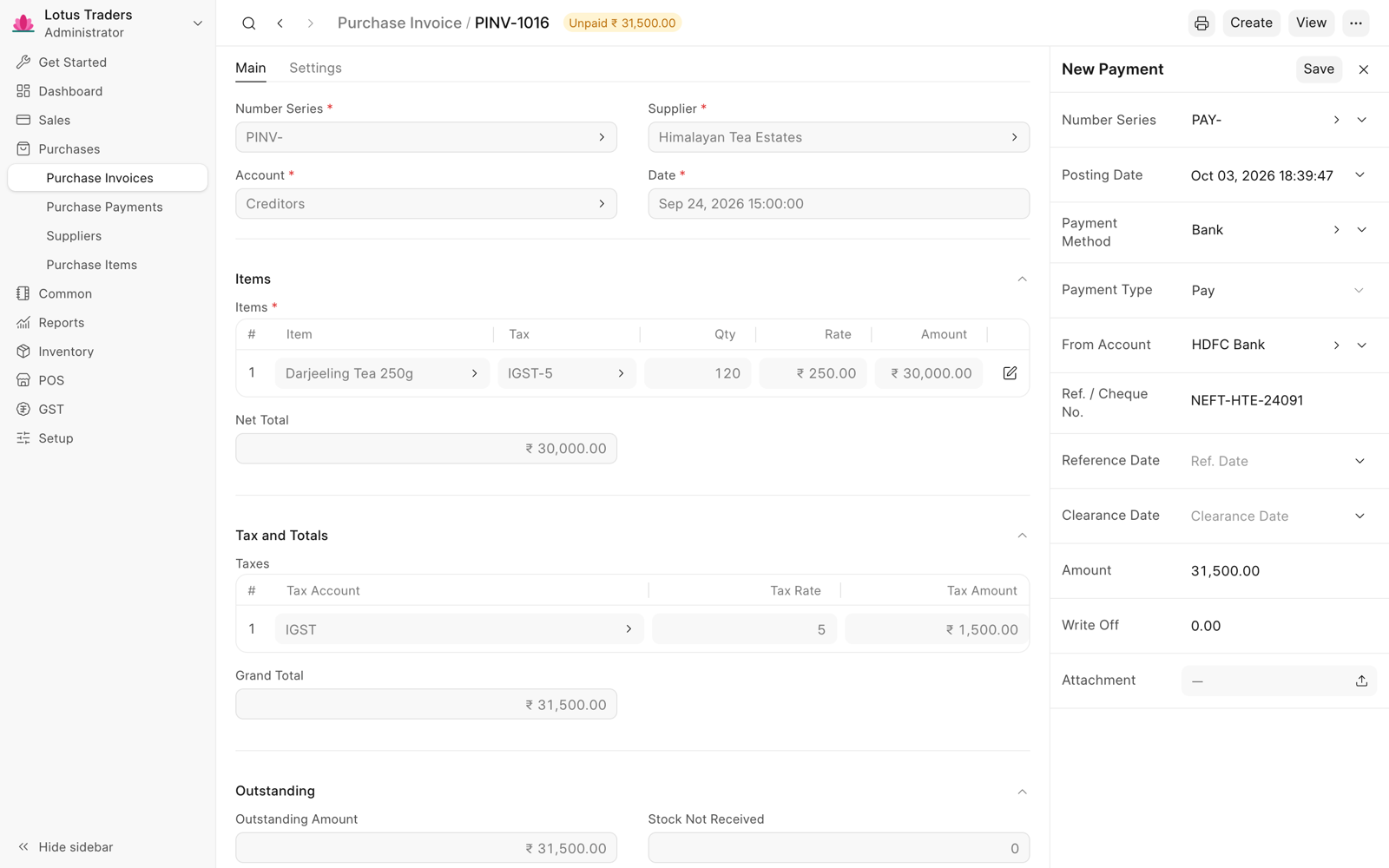
Task: Click the Unpaid ₹ 31,500.00 badge
Action: (622, 23)
